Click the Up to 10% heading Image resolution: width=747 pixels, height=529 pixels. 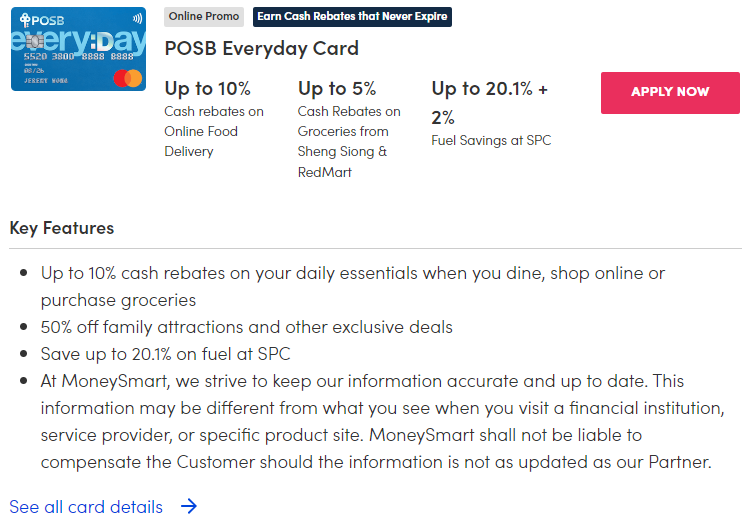pos(208,88)
